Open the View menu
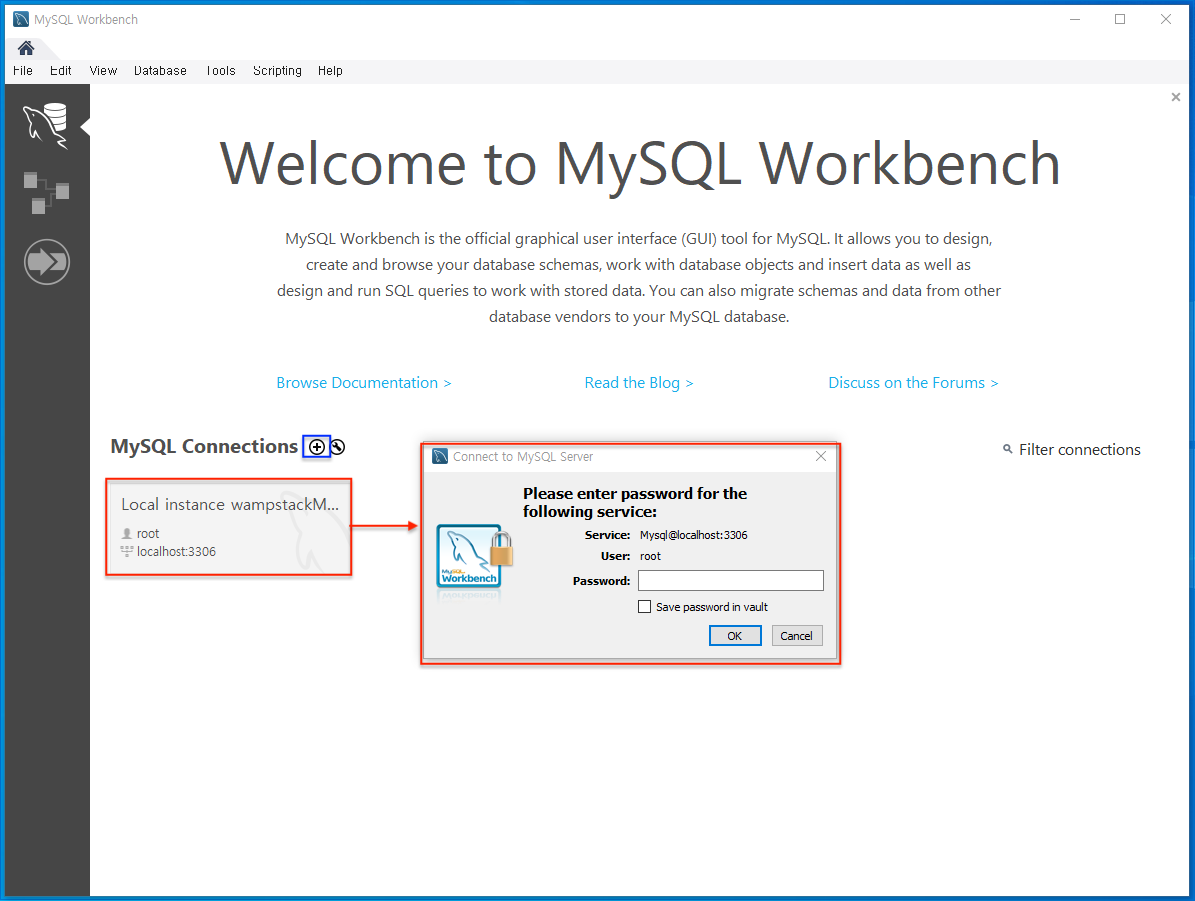The height and width of the screenshot is (901, 1195). pyautogui.click(x=103, y=71)
